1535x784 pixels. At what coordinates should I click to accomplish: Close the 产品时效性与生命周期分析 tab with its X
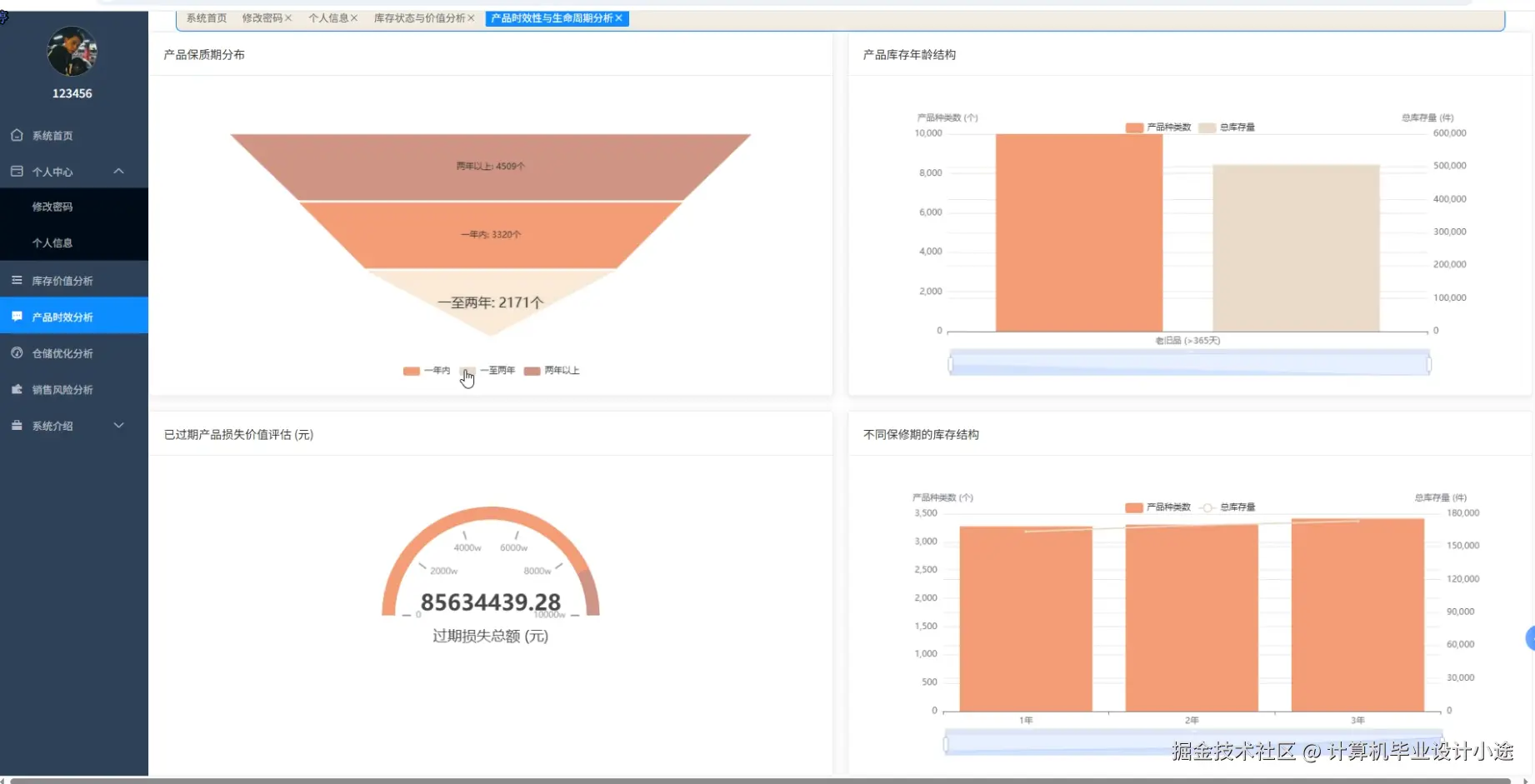618,18
